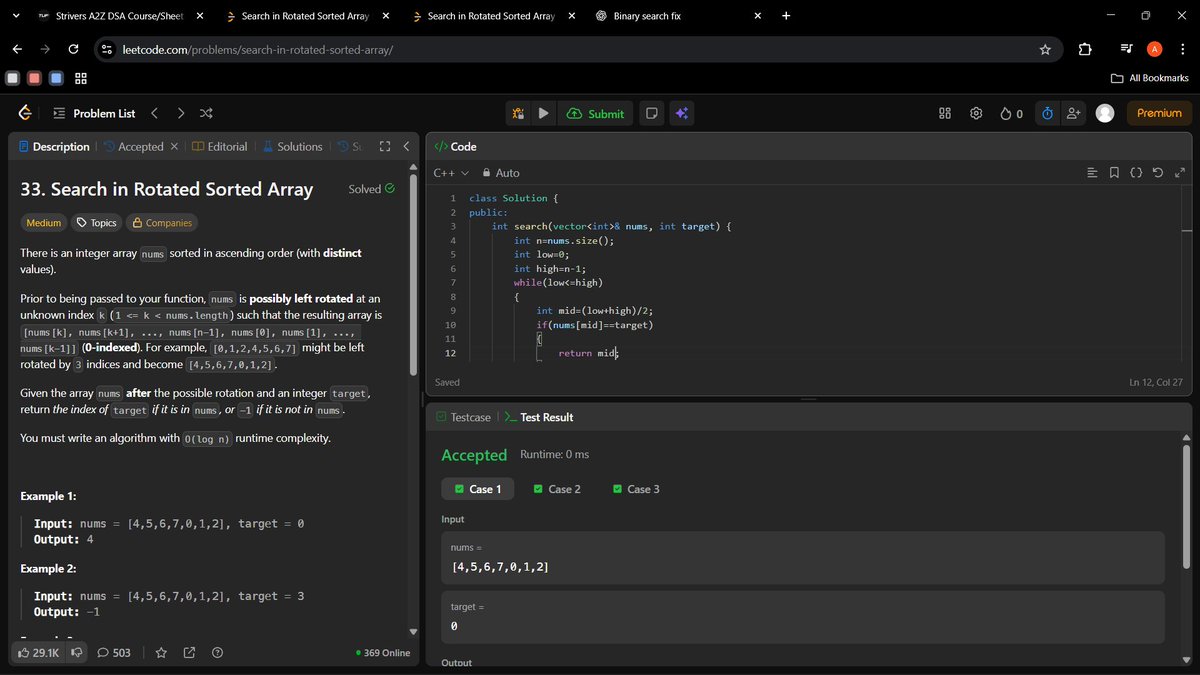Collapse the left description panel chevron
The width and height of the screenshot is (1200, 675).
407,146
